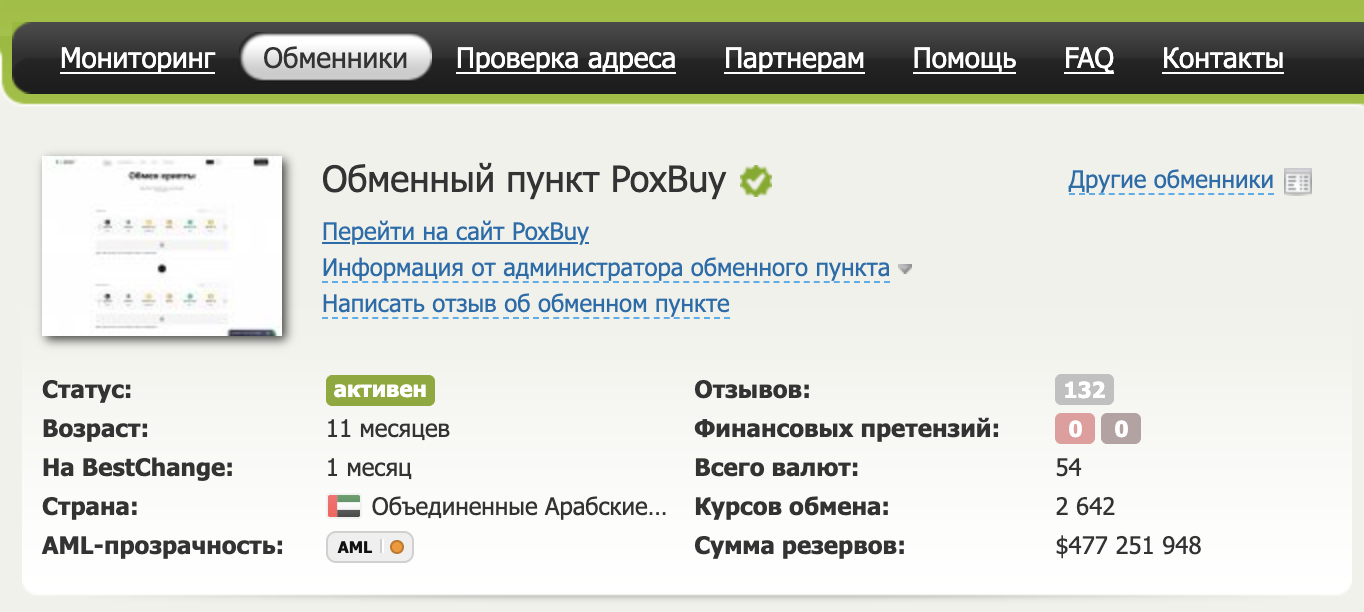Image resolution: width=1364 pixels, height=612 pixels.
Task: Select the Обменники tab
Action: (336, 58)
